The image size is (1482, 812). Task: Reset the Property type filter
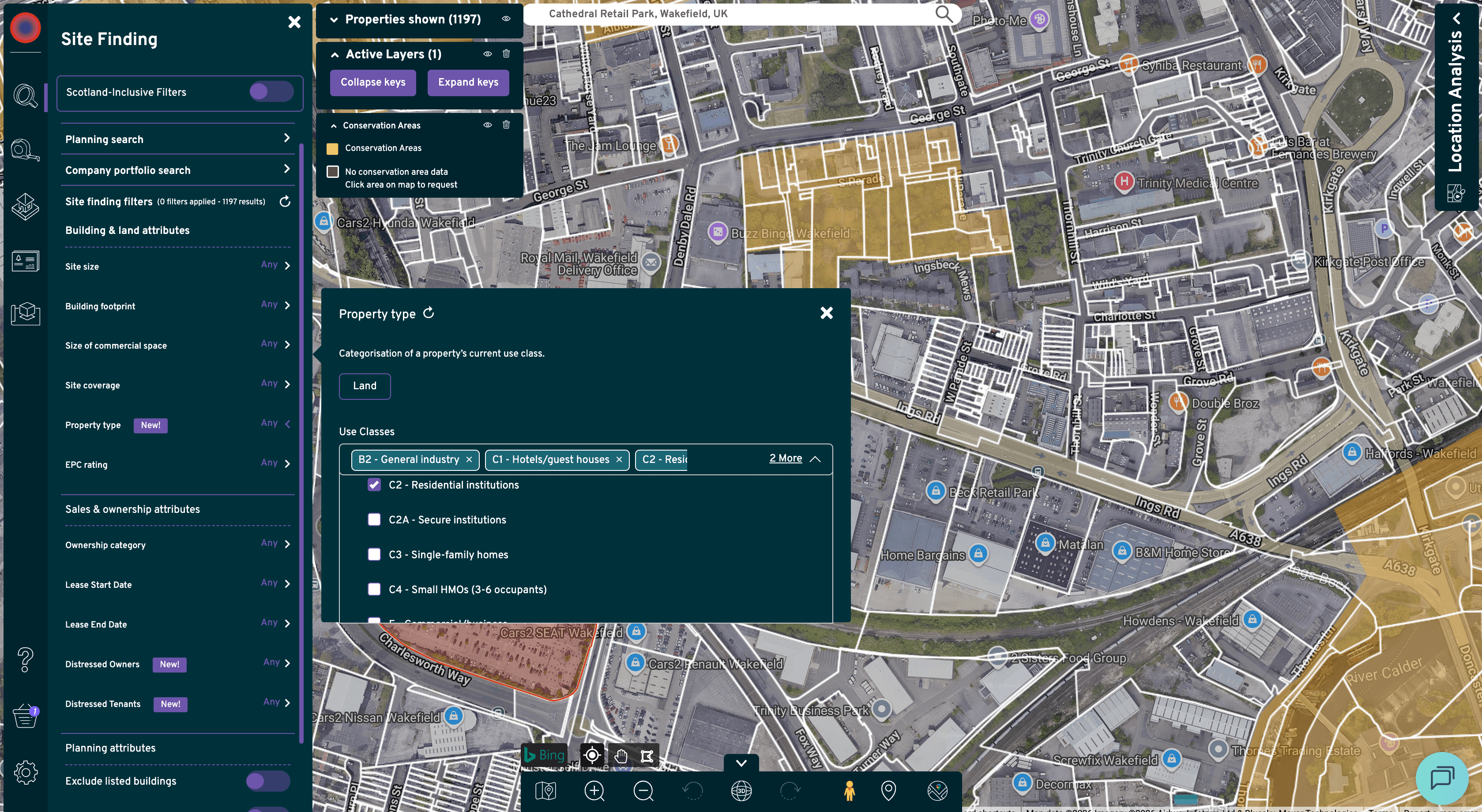(x=429, y=313)
